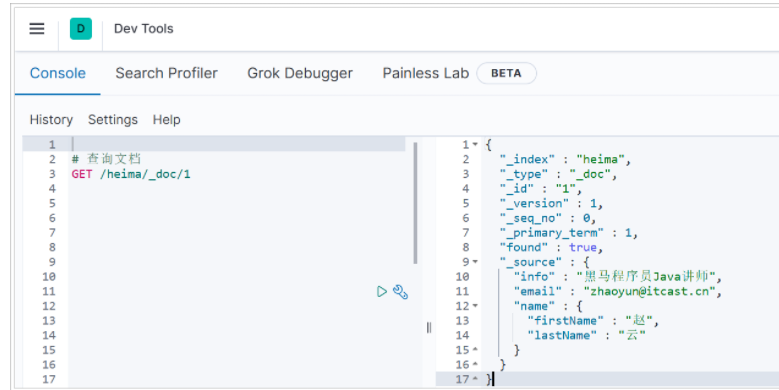
Task: Collapse the _source block at line 9
Action: click(x=475, y=262)
